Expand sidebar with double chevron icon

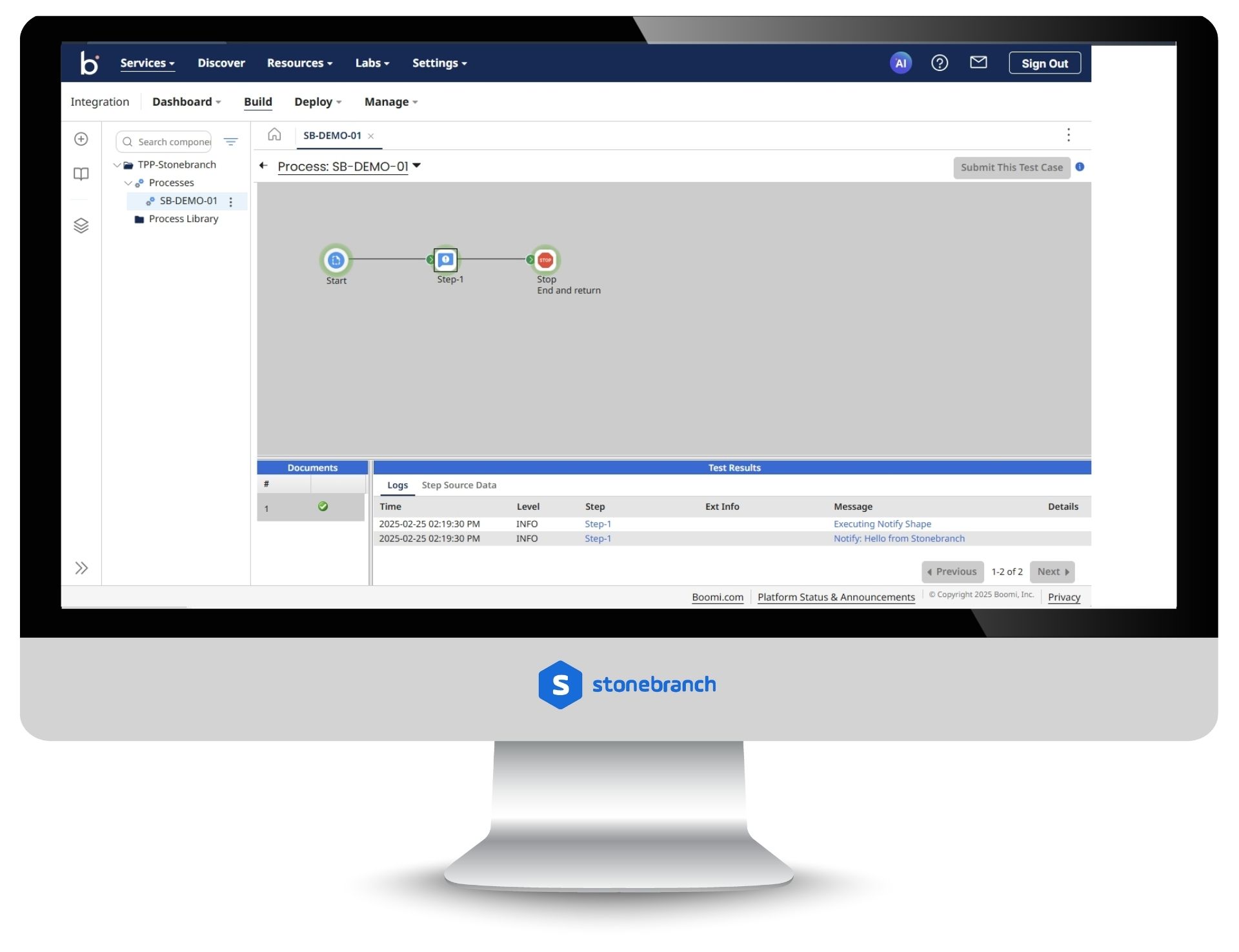81,569
